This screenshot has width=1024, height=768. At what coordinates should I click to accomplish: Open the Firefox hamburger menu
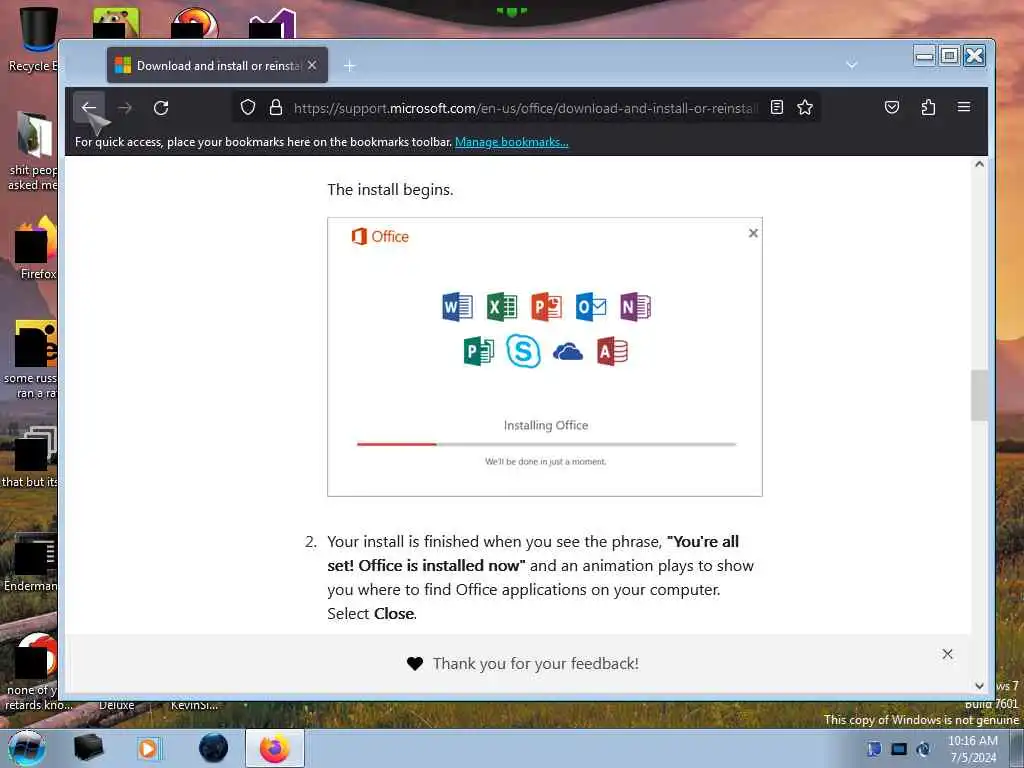click(963, 107)
